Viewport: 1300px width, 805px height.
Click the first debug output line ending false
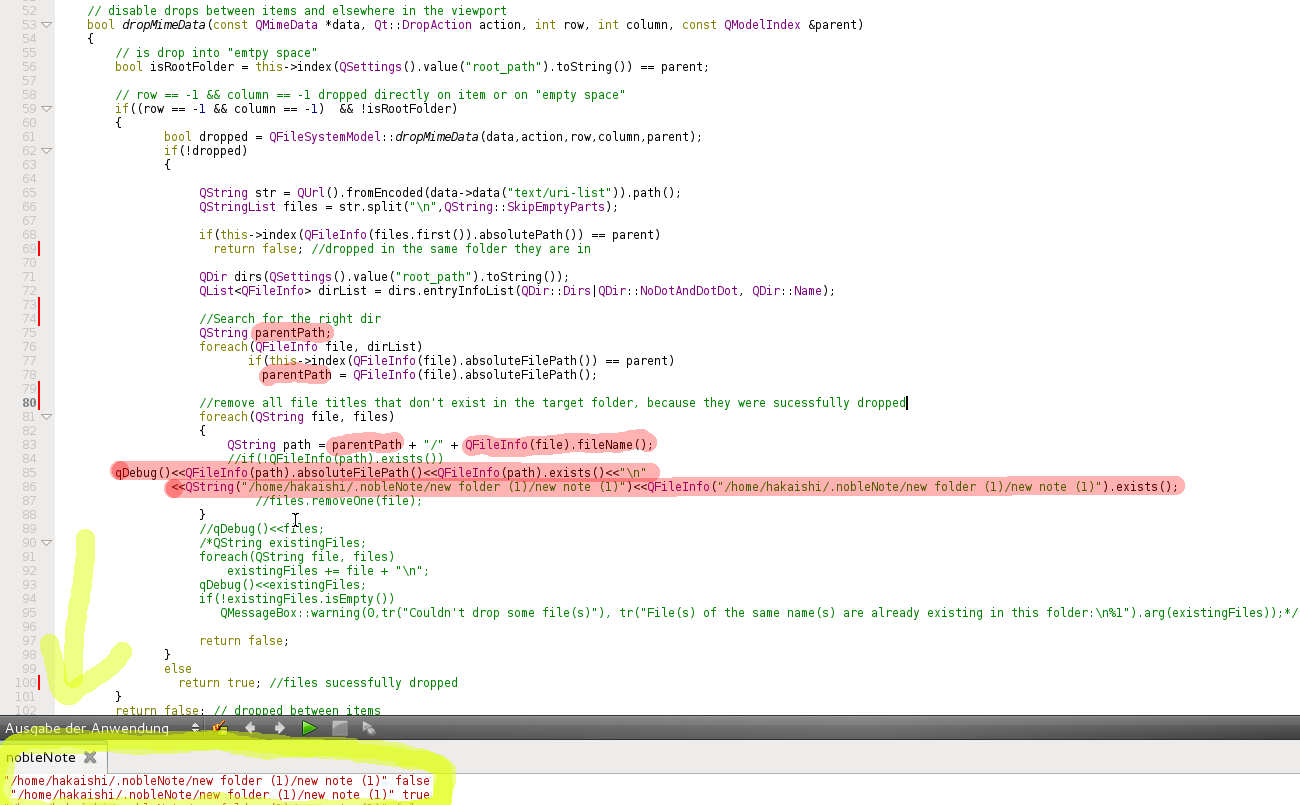217,781
